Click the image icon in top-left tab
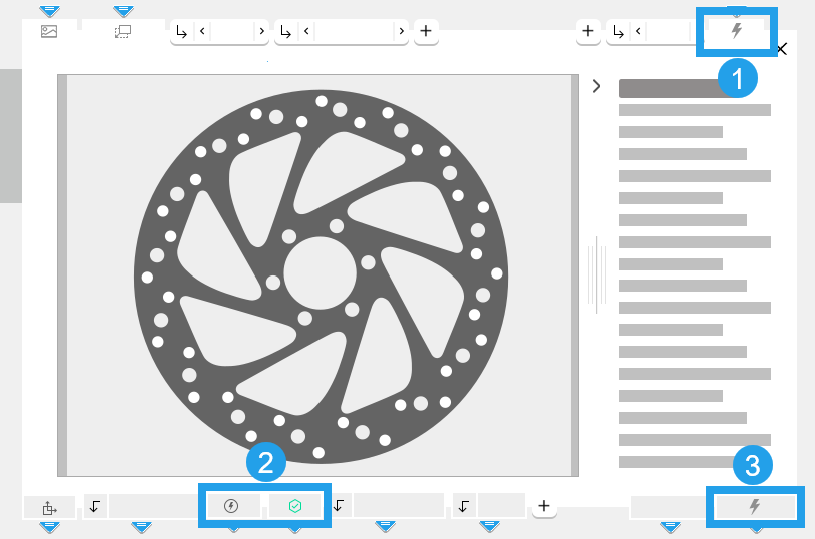This screenshot has width=815, height=539. 49,31
